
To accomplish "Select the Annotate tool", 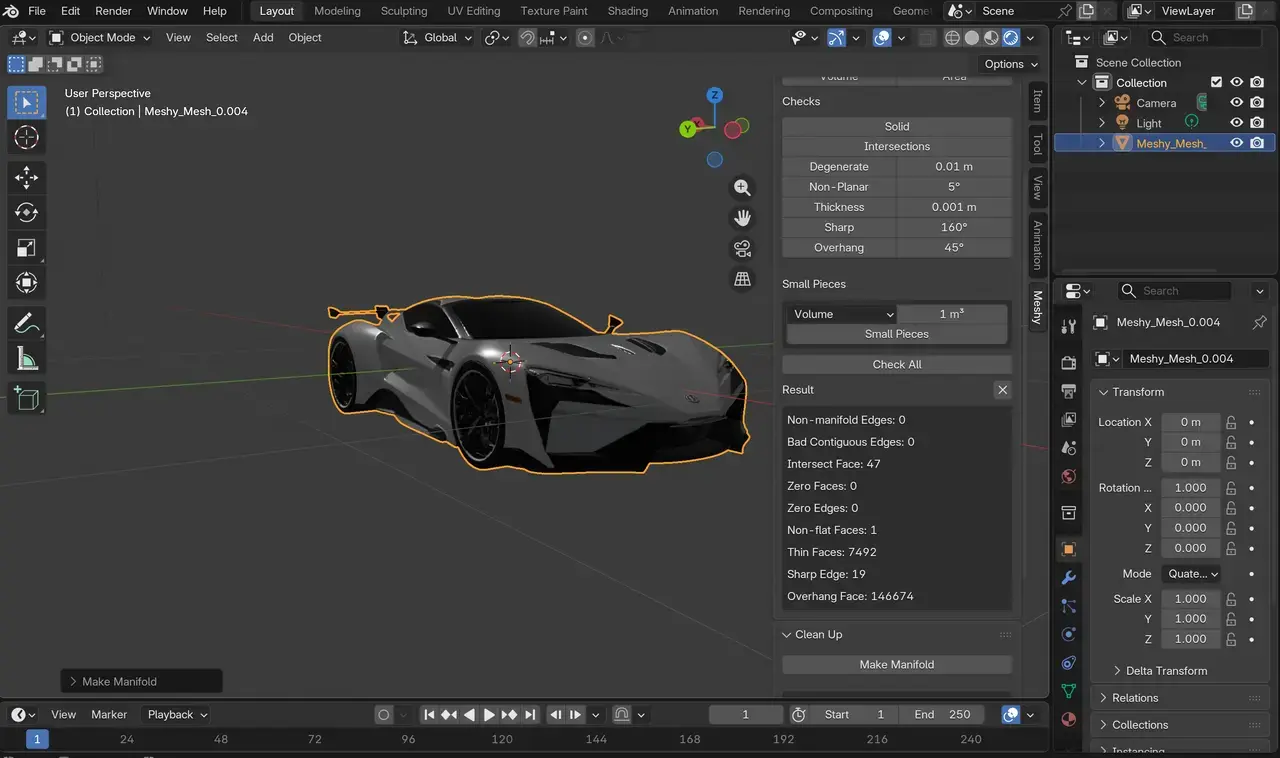I will [x=27, y=324].
